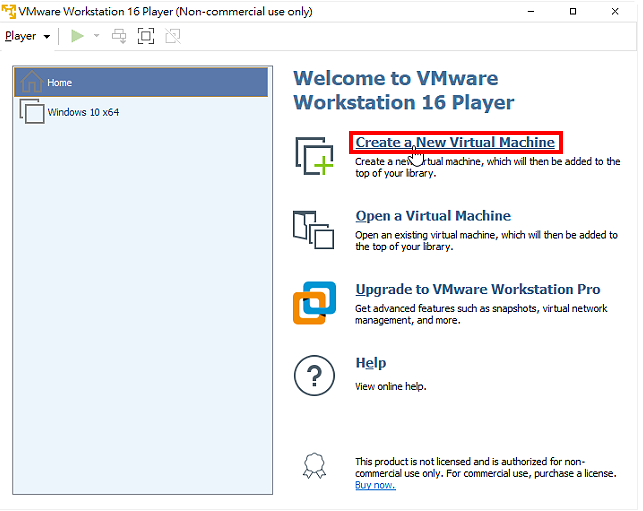Click Create a New Virtual Machine link

point(455,142)
